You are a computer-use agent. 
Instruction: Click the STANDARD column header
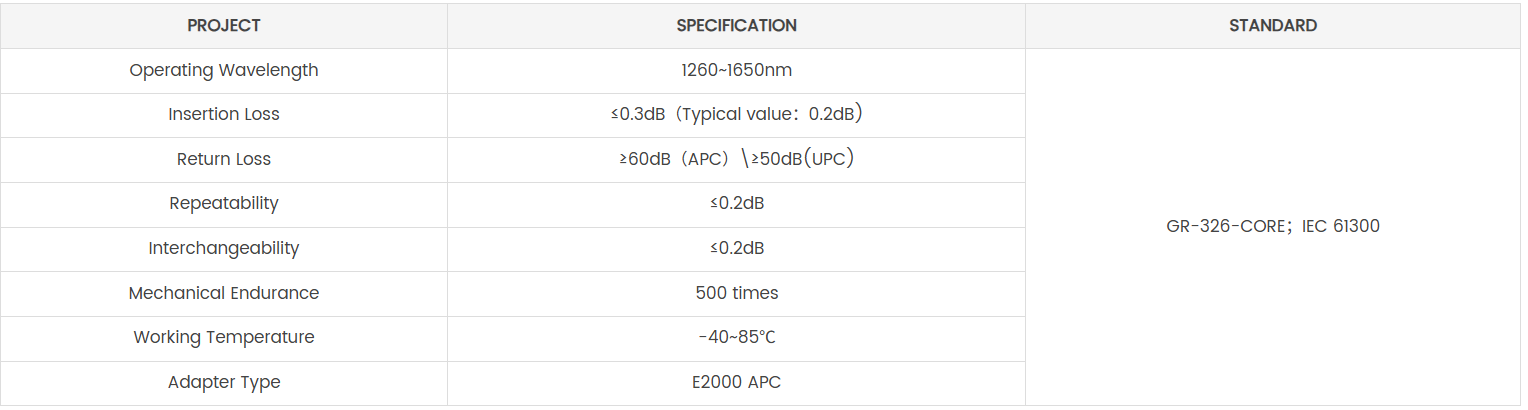click(1272, 26)
